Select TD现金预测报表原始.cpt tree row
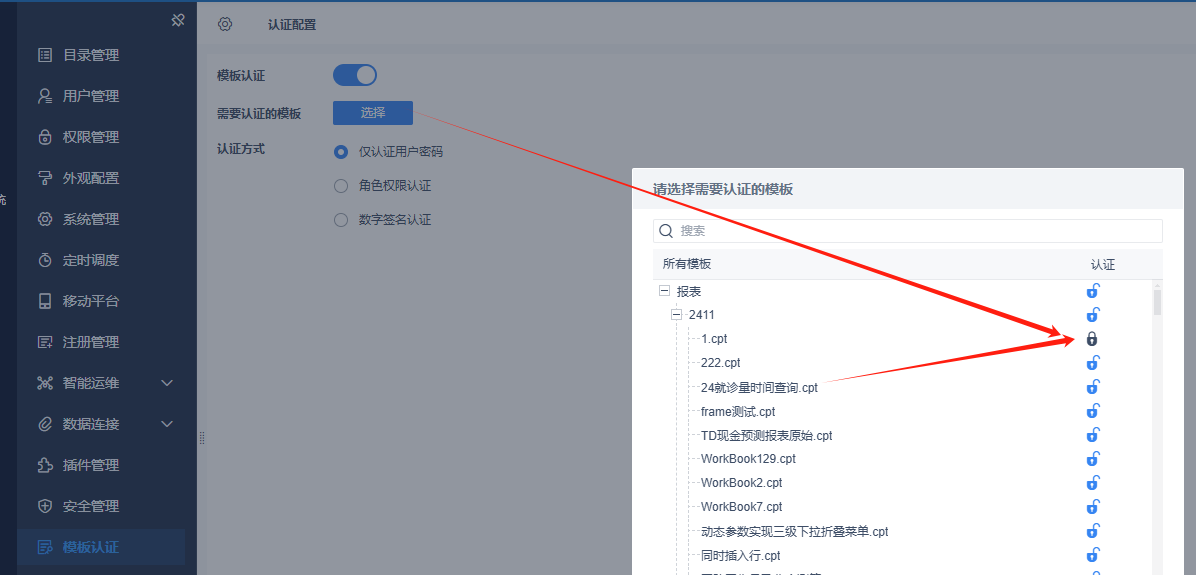 tap(767, 435)
